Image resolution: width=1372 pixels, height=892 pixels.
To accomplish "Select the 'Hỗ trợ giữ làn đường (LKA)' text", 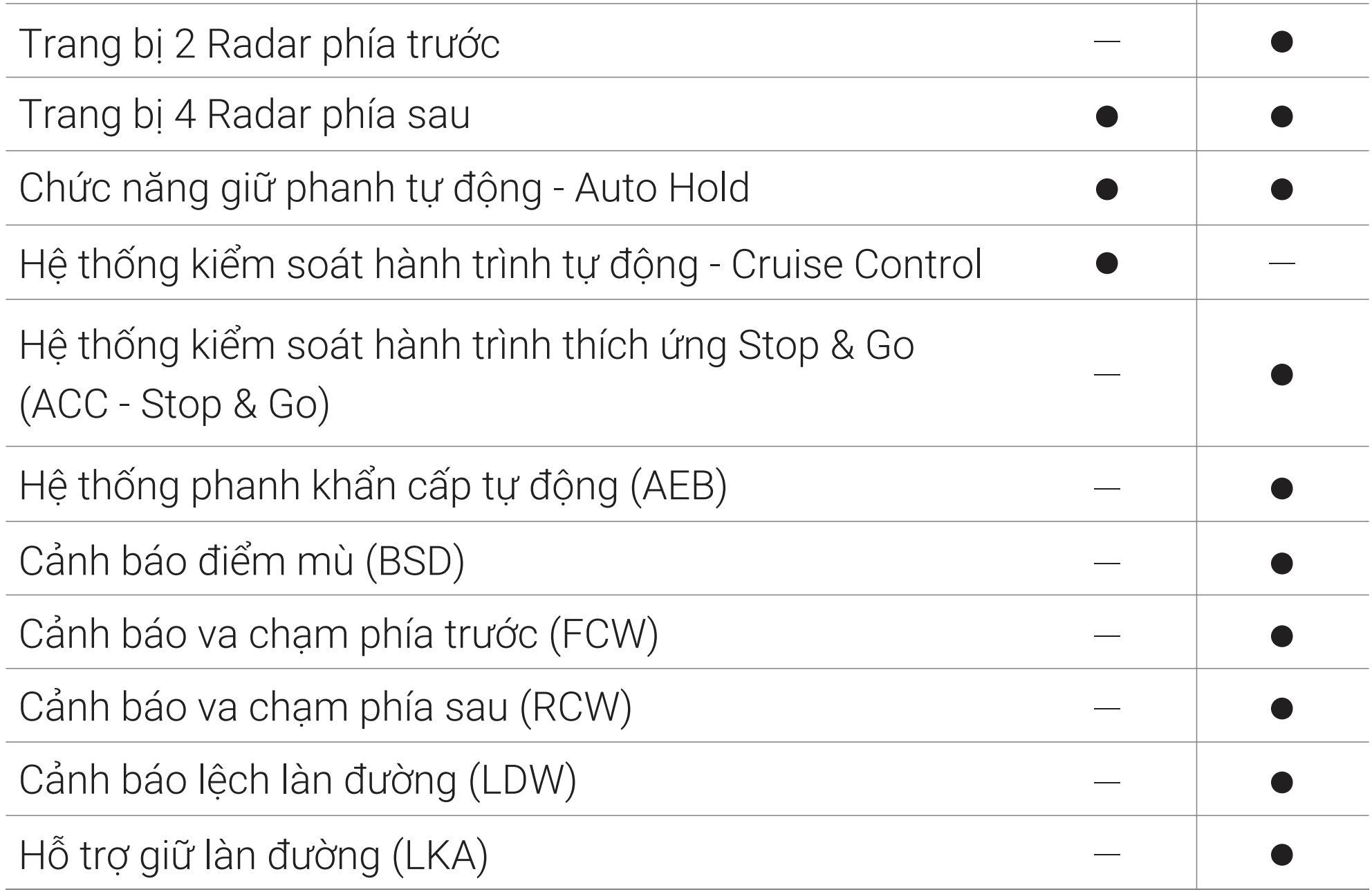I will coord(253,855).
